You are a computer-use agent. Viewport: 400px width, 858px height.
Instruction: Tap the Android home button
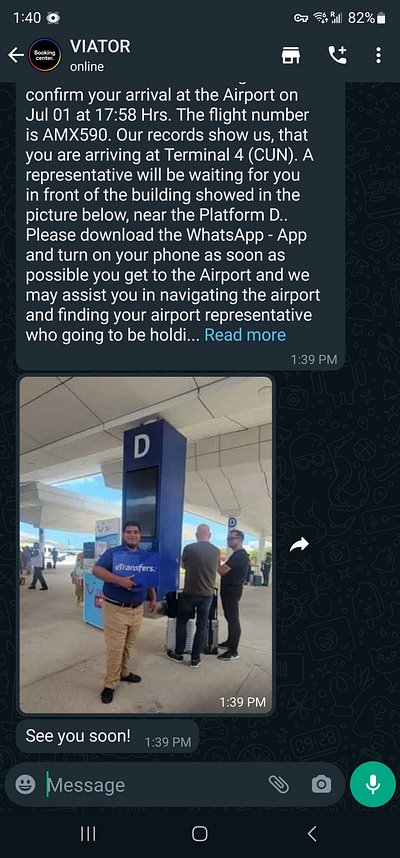[x=200, y=833]
